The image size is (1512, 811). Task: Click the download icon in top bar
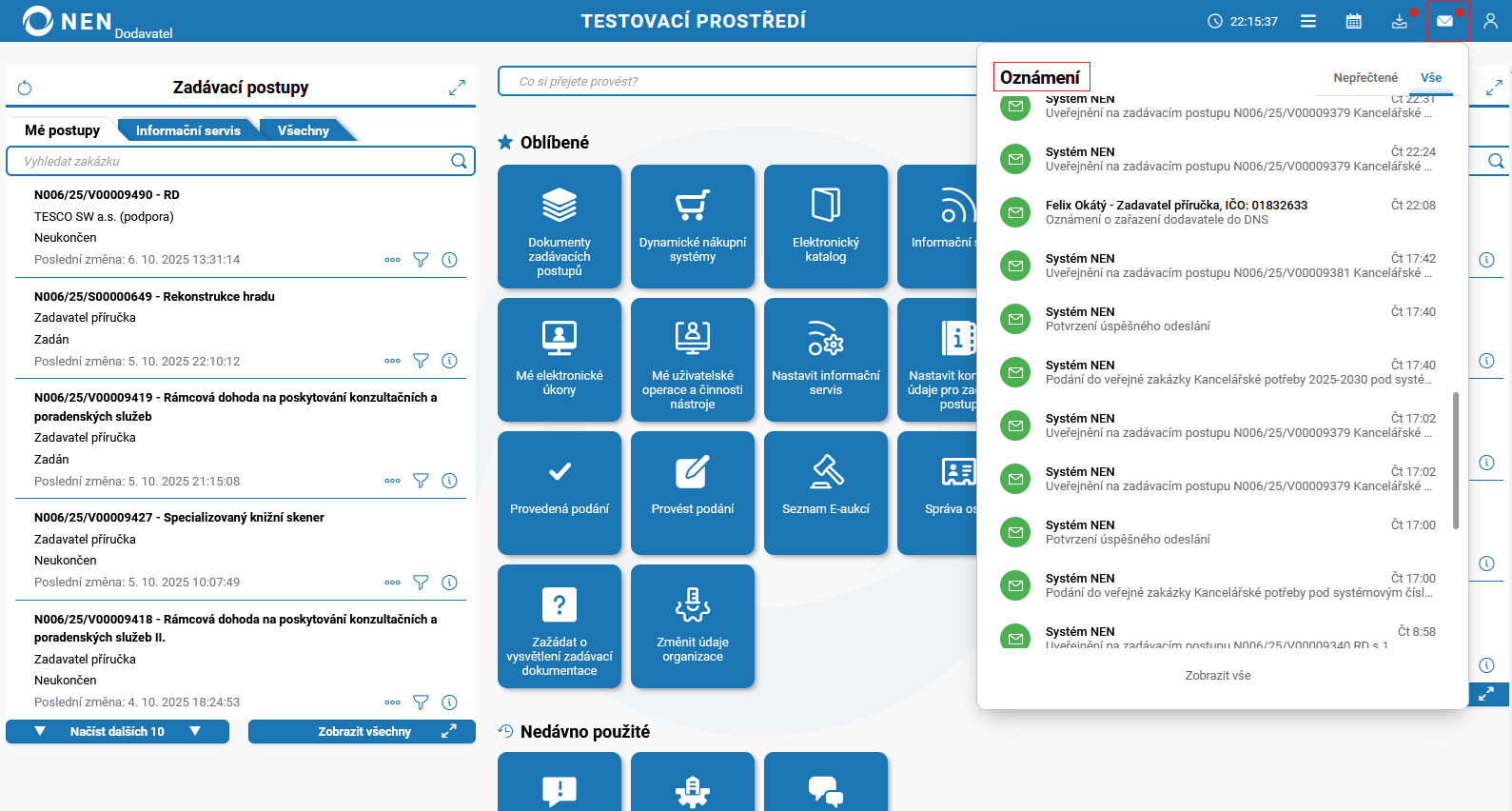[x=1400, y=21]
